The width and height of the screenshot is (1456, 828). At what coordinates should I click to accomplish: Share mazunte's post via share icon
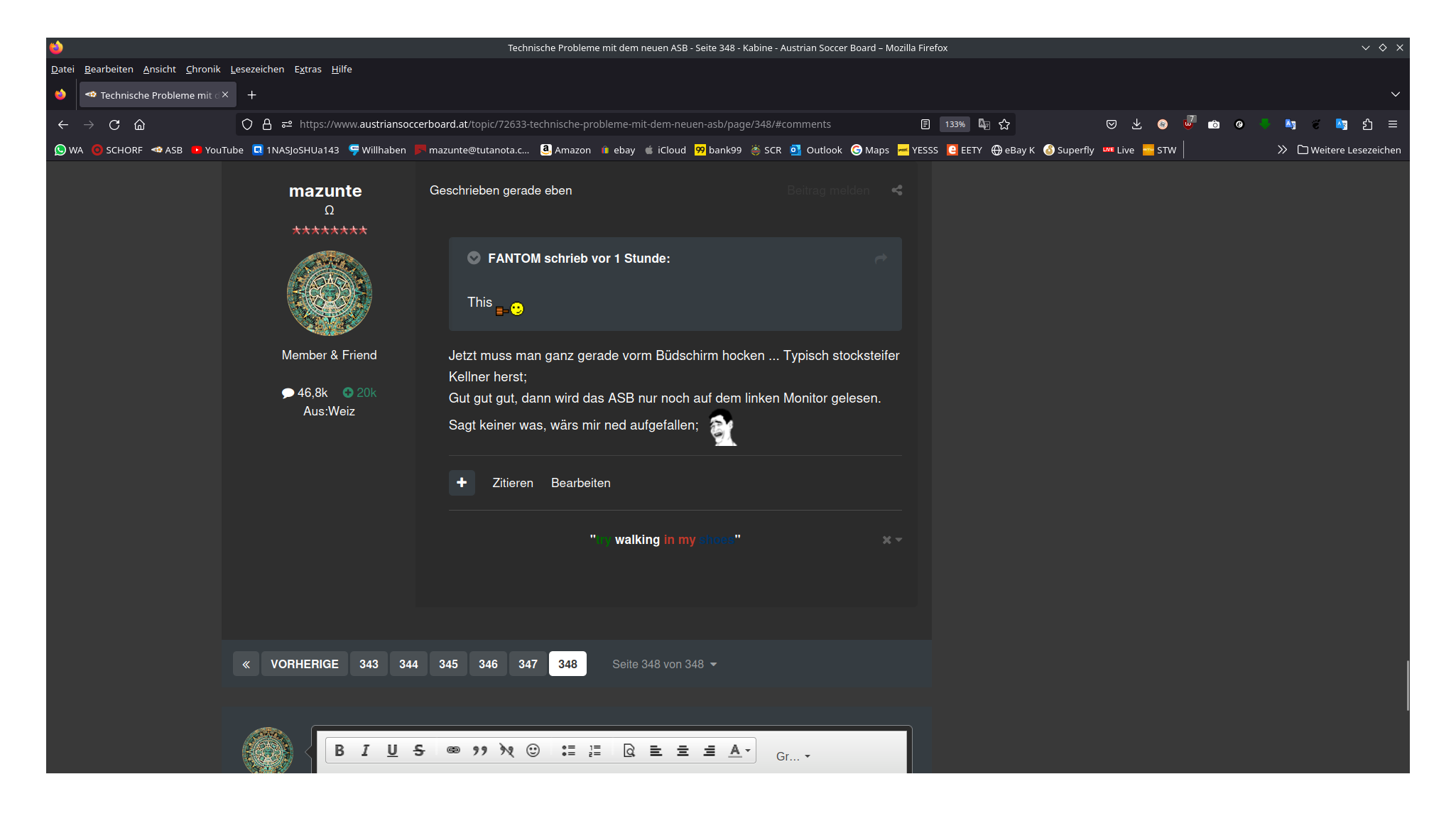tap(897, 190)
